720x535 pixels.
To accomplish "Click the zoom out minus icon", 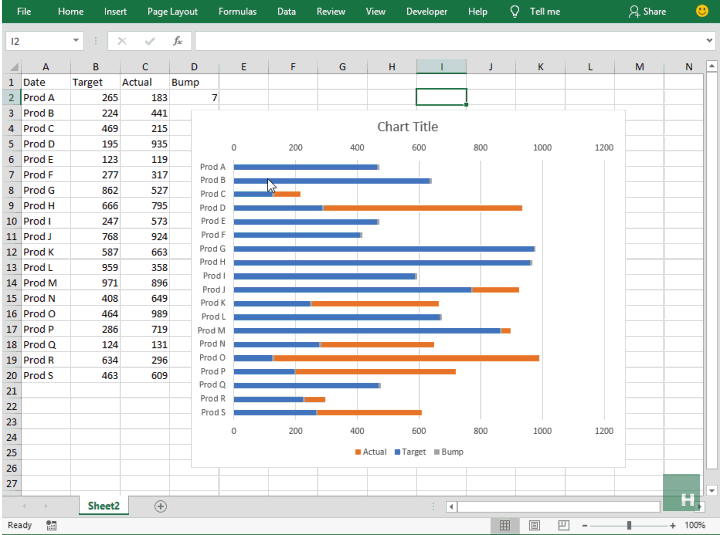I will coord(585,525).
